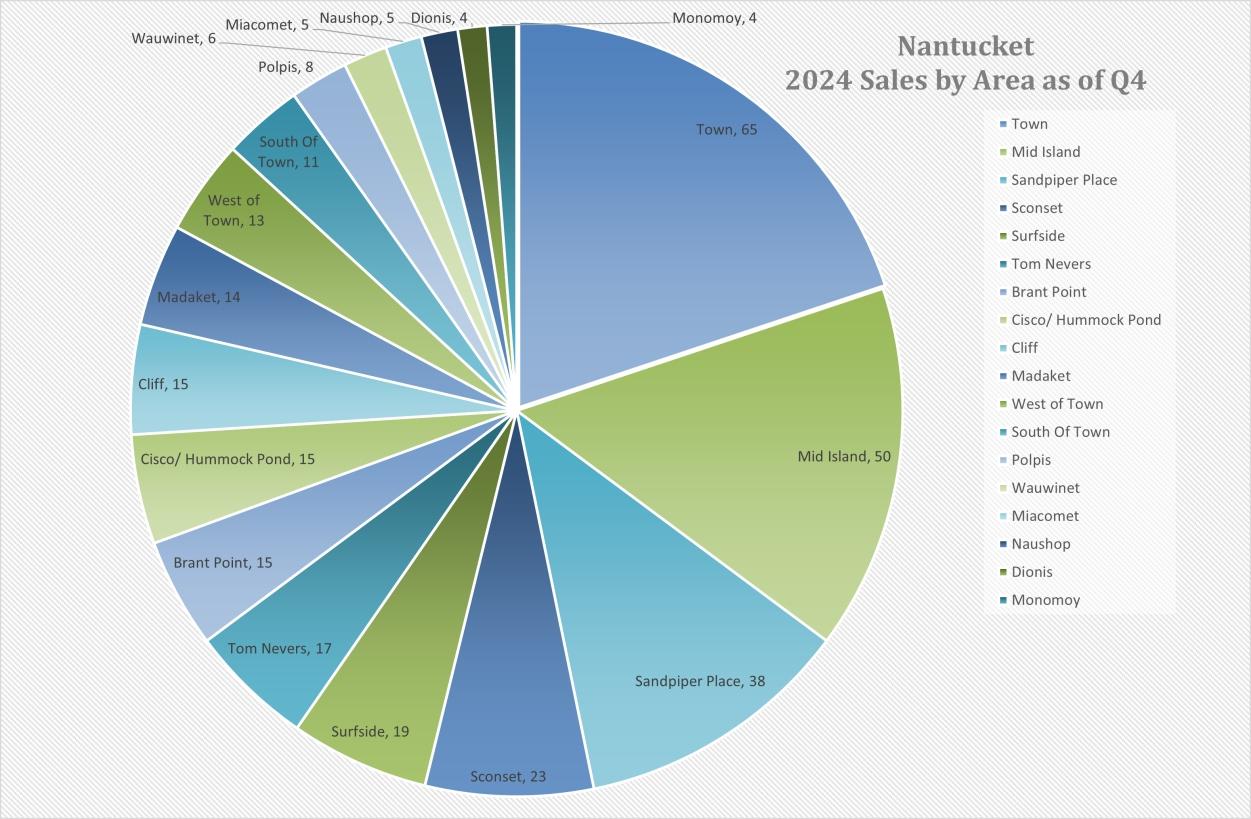This screenshot has height=819, width=1251.
Task: Select the Sconset, 23 slice label
Action: [x=508, y=776]
